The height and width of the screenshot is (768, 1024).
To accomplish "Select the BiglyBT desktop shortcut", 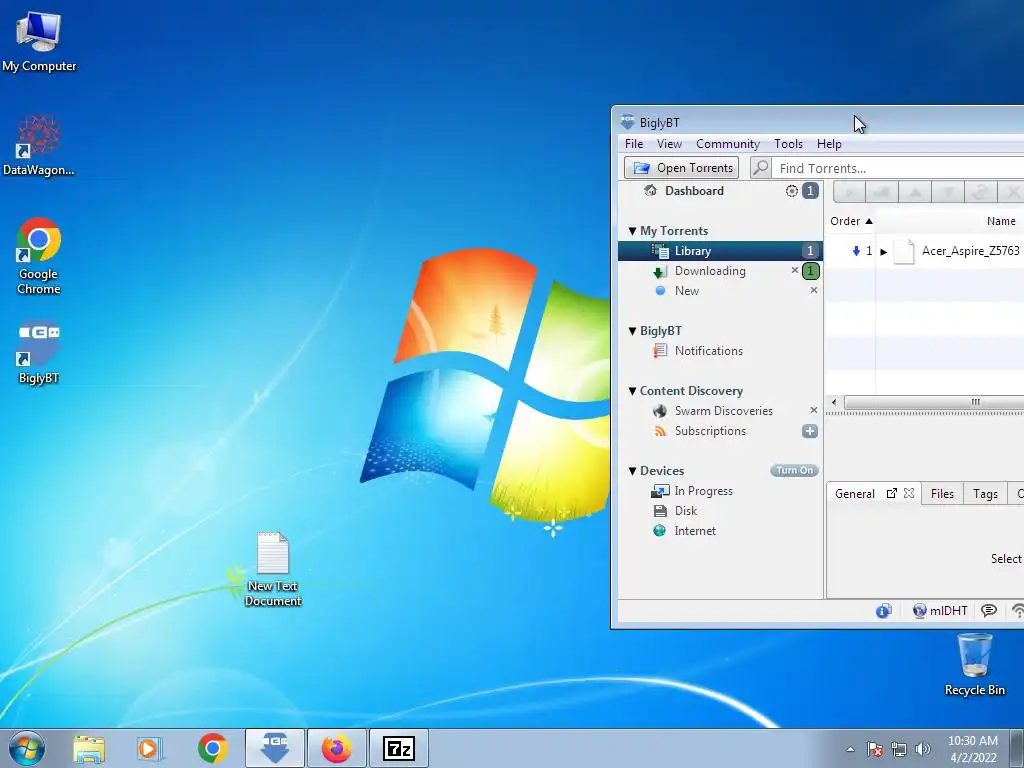I will [39, 353].
